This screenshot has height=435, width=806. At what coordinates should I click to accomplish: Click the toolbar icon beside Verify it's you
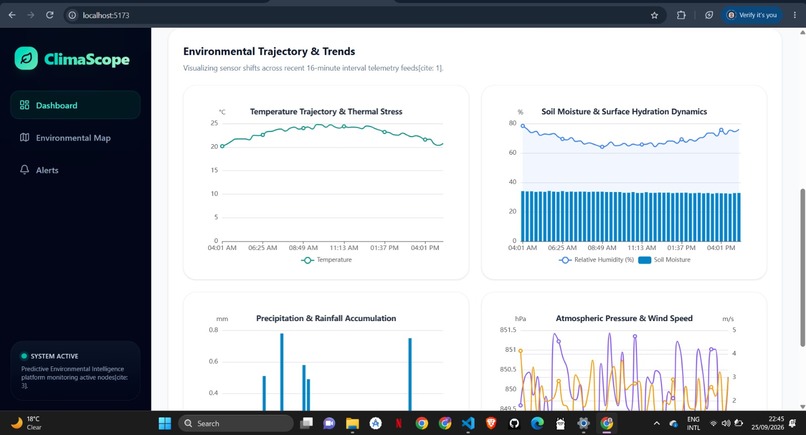click(709, 15)
